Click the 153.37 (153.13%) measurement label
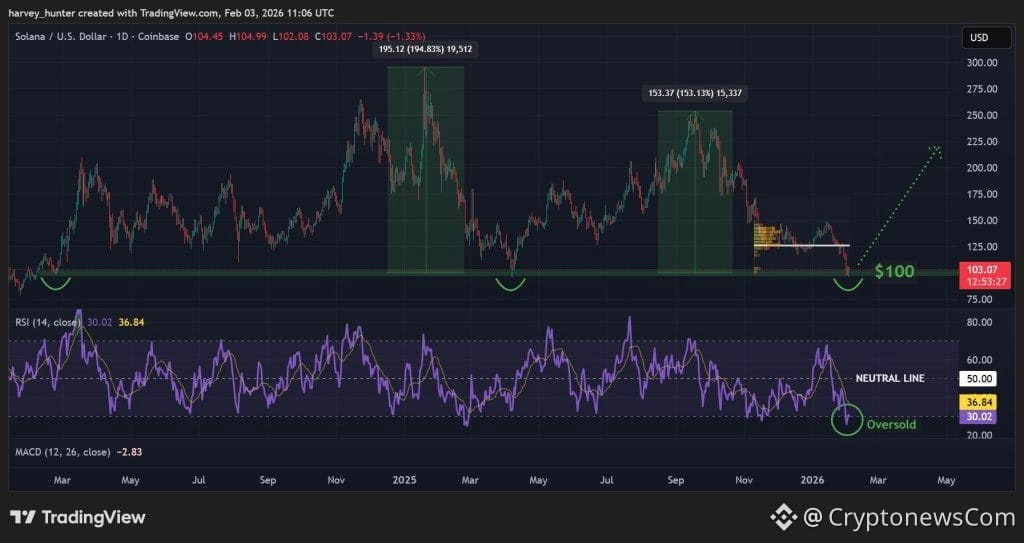 pyautogui.click(x=695, y=93)
